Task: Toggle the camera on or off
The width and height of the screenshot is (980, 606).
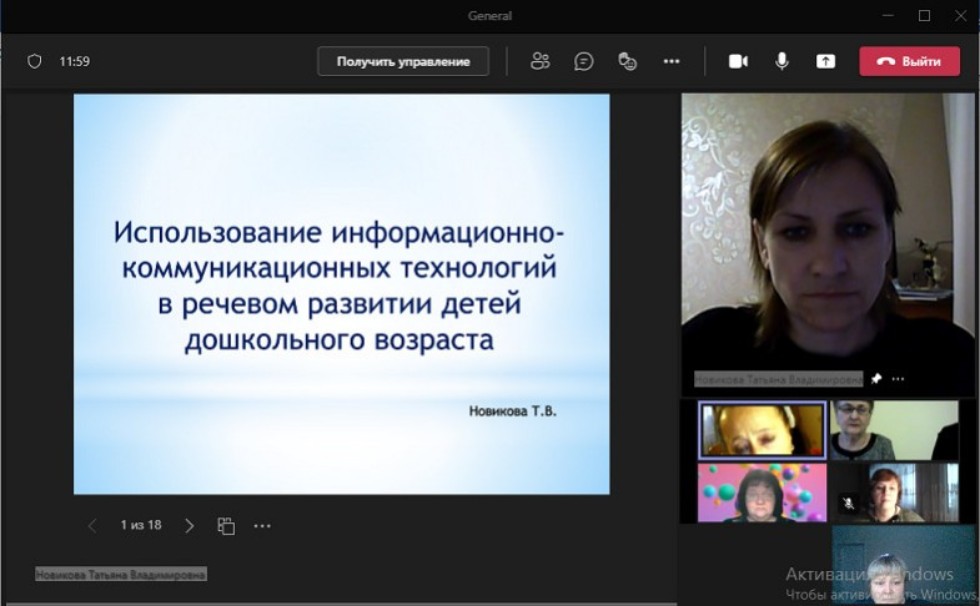Action: [x=738, y=61]
